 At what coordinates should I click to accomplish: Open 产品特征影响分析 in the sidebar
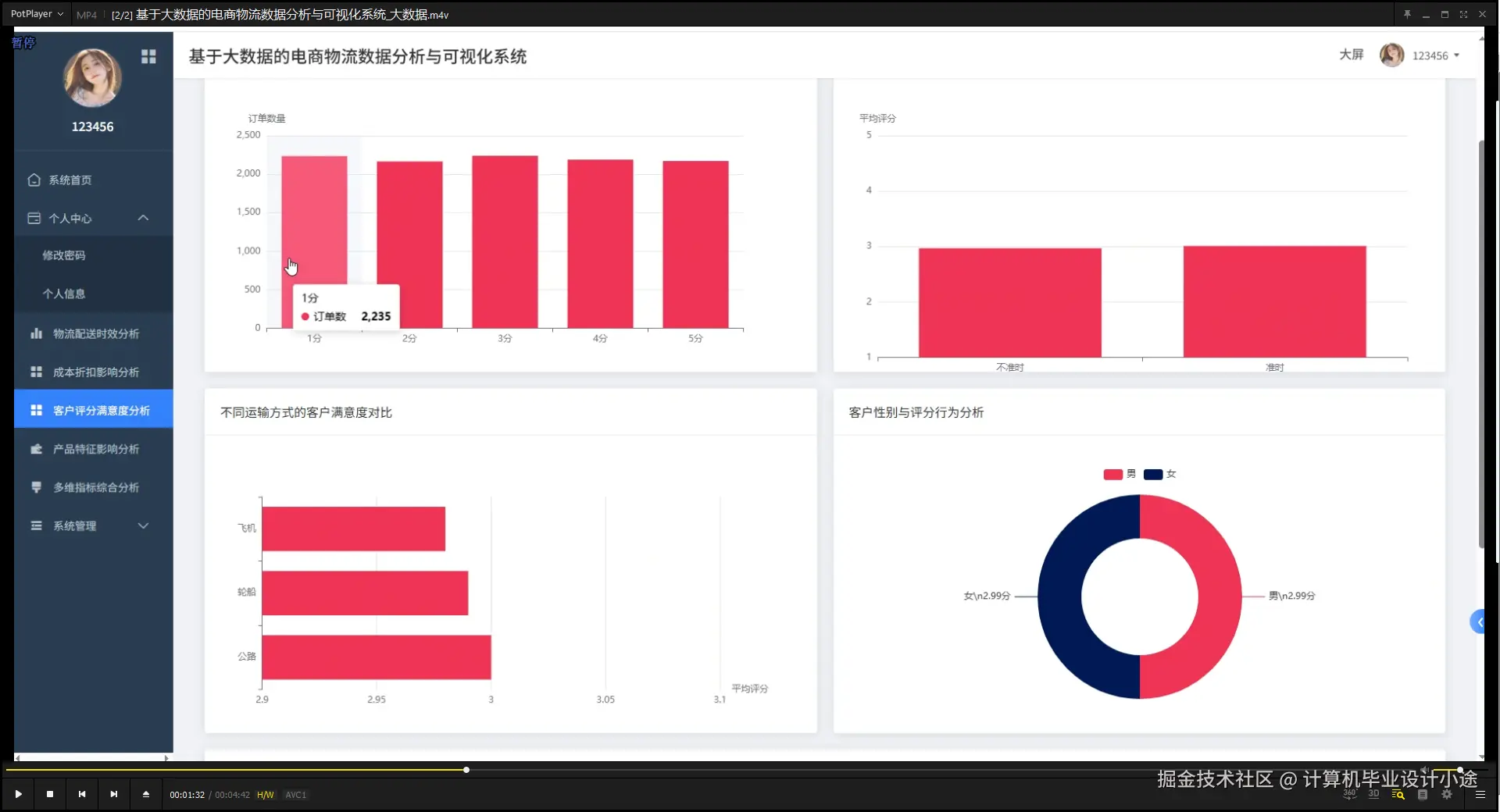[95, 449]
